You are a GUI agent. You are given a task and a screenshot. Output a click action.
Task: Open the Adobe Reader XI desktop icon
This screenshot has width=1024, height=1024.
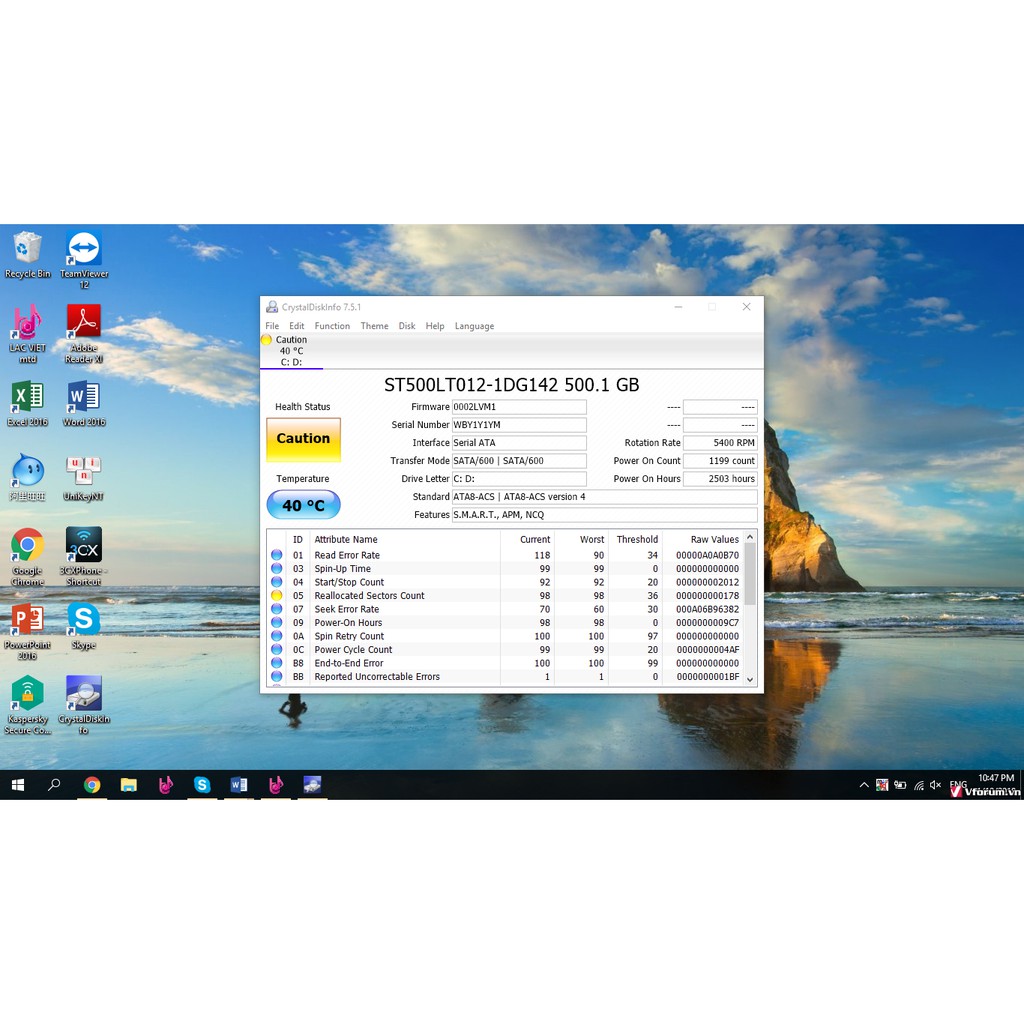(84, 323)
